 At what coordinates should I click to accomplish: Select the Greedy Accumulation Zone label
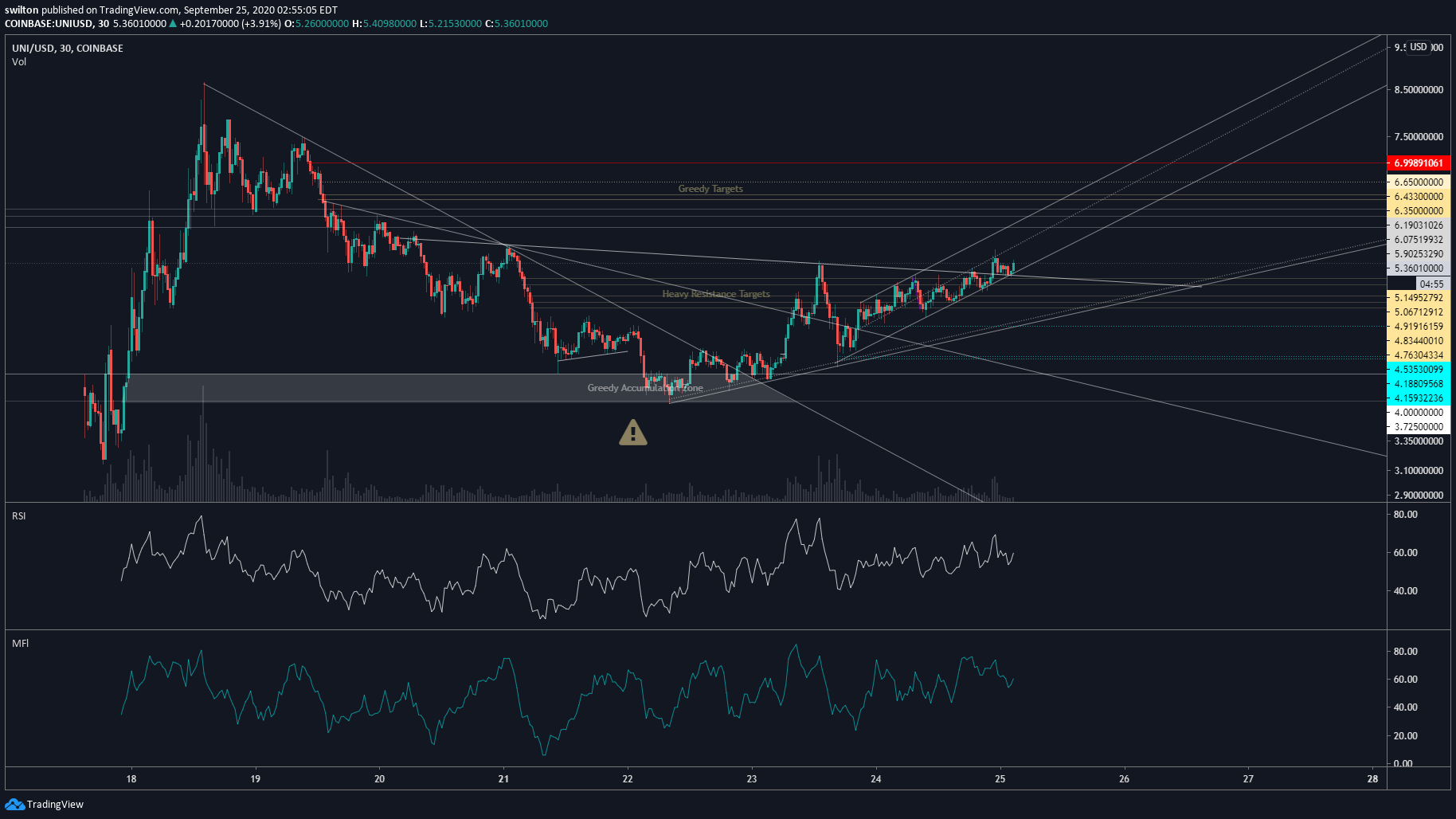click(645, 388)
